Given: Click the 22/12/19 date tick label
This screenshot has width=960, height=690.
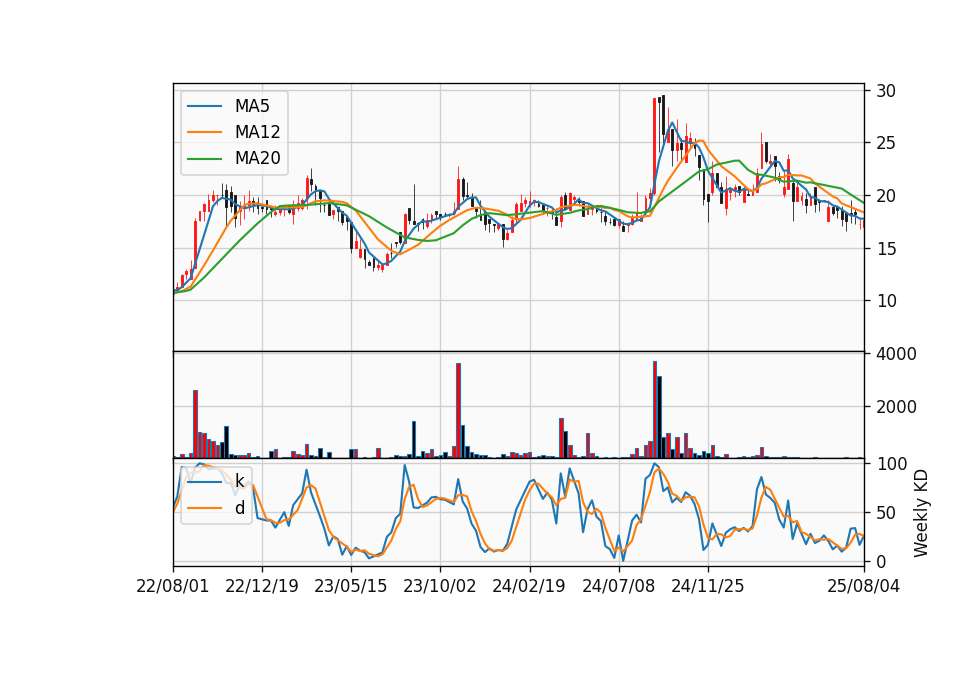Looking at the screenshot, I should pos(262,586).
